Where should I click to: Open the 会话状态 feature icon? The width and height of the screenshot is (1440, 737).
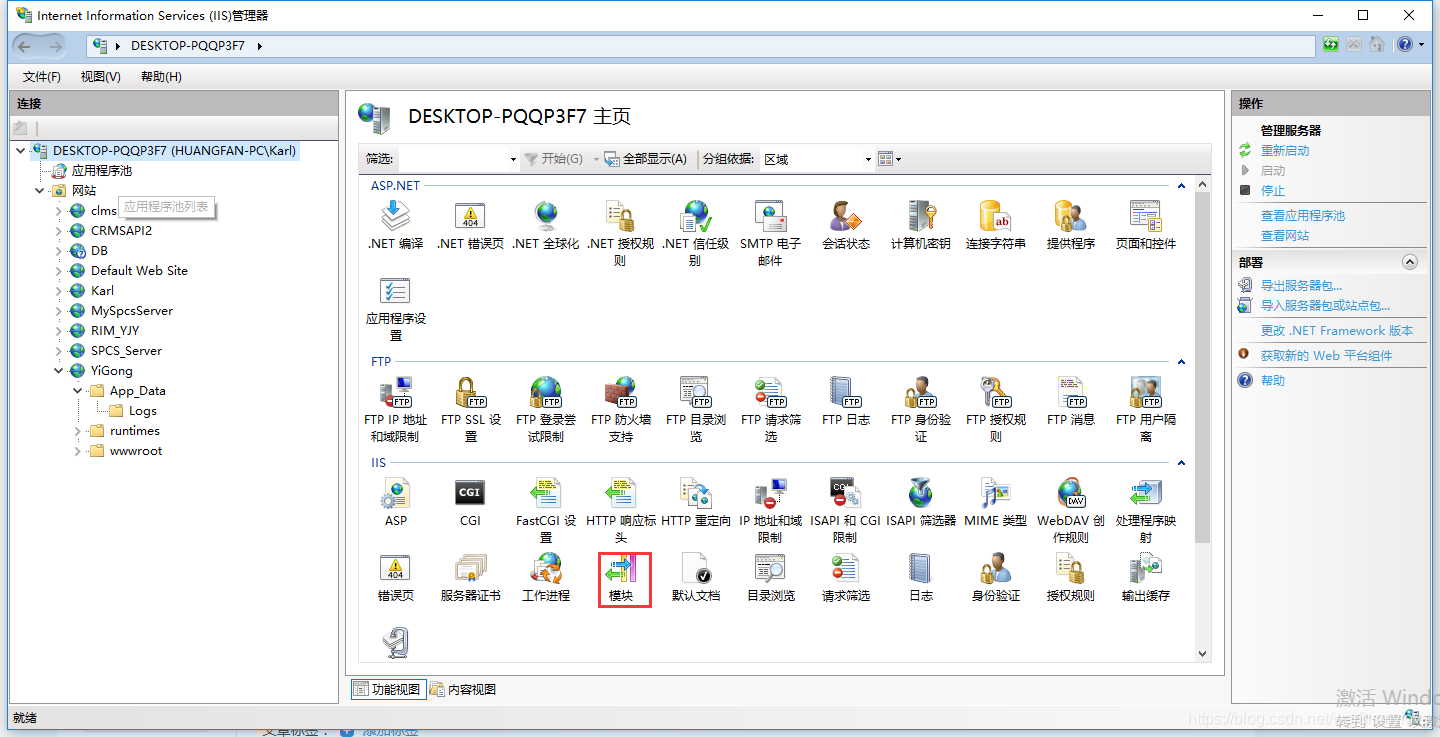click(846, 226)
